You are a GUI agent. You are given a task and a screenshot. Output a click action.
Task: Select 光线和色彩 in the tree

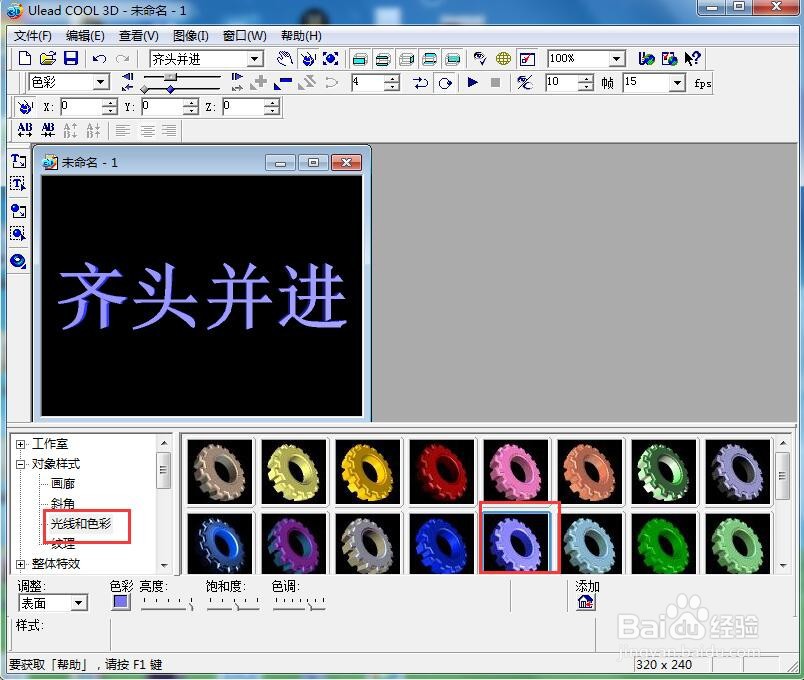tap(81, 524)
